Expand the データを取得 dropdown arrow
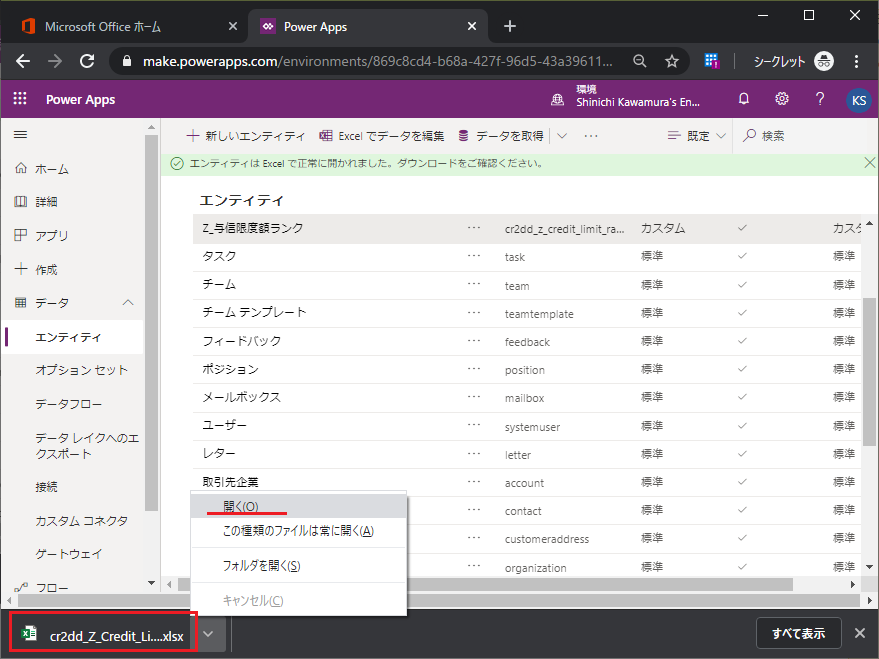Viewport: 879px width, 659px height. (x=562, y=136)
